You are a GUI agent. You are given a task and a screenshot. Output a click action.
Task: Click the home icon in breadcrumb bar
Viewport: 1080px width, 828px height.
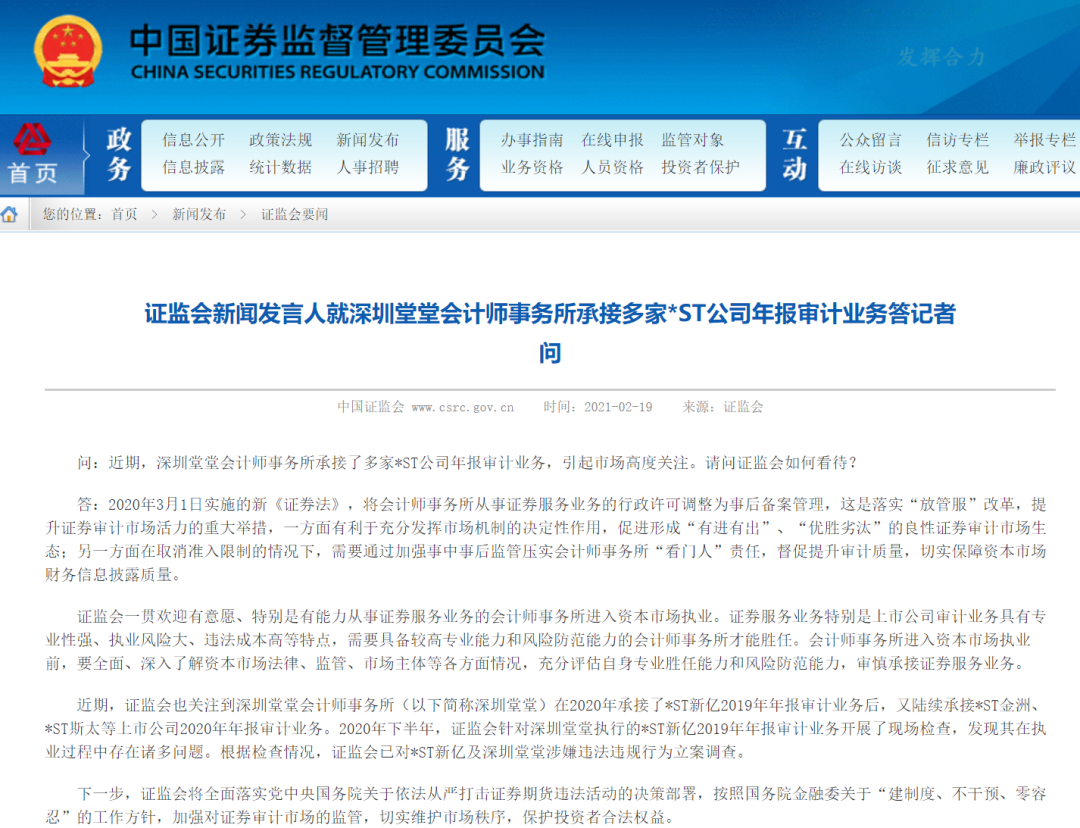(10, 214)
